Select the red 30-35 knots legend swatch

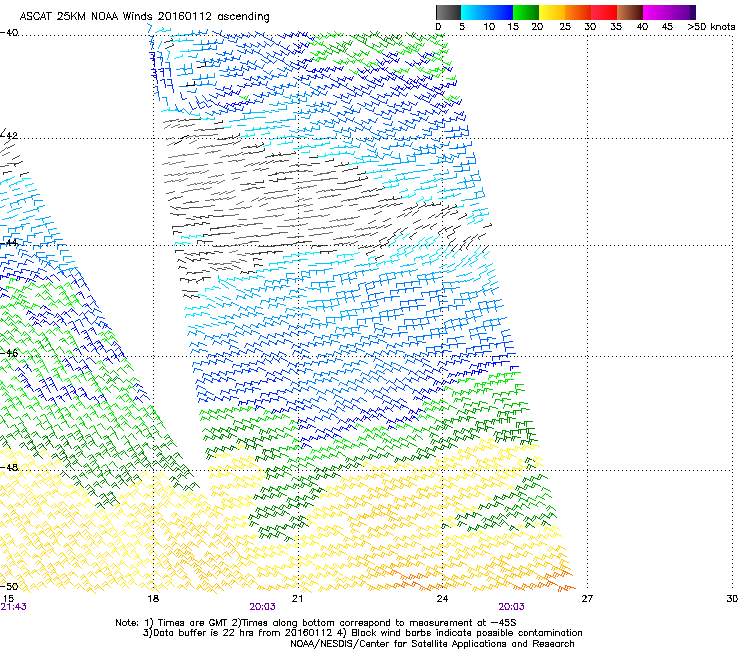pos(604,12)
